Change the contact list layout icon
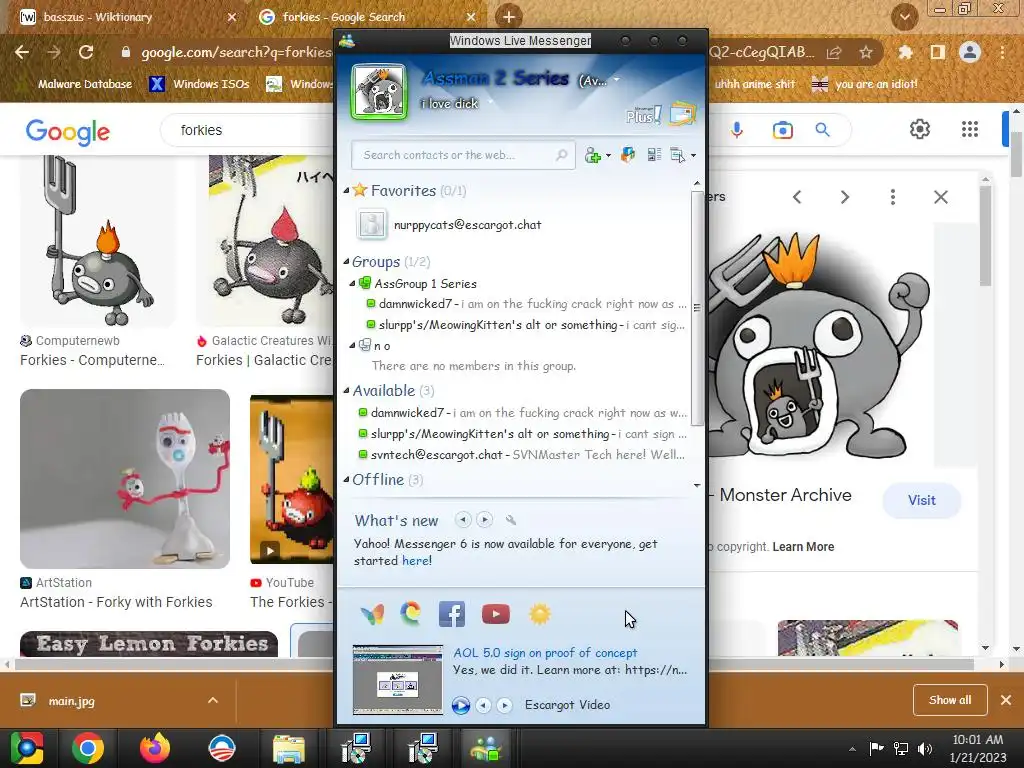Viewport: 1024px width, 768px height. 654,155
